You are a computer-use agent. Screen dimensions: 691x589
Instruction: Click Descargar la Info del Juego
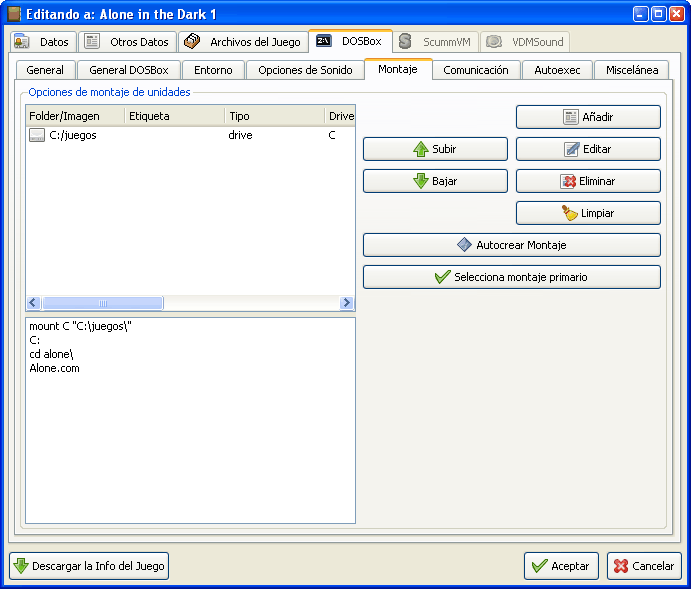click(x=89, y=566)
